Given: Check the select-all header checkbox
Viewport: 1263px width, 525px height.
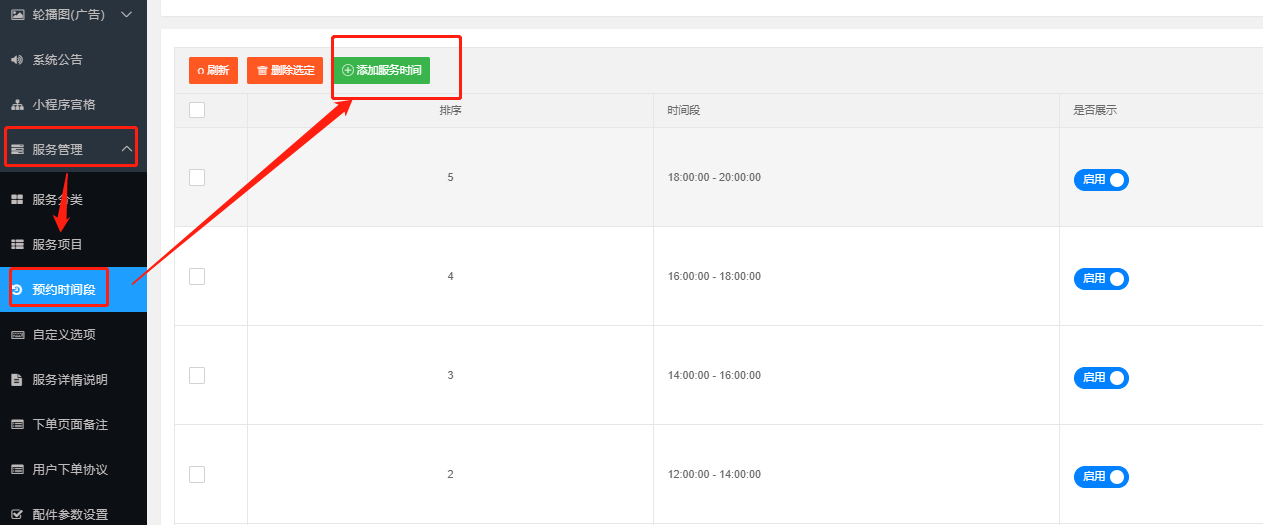Looking at the screenshot, I should click(197, 110).
